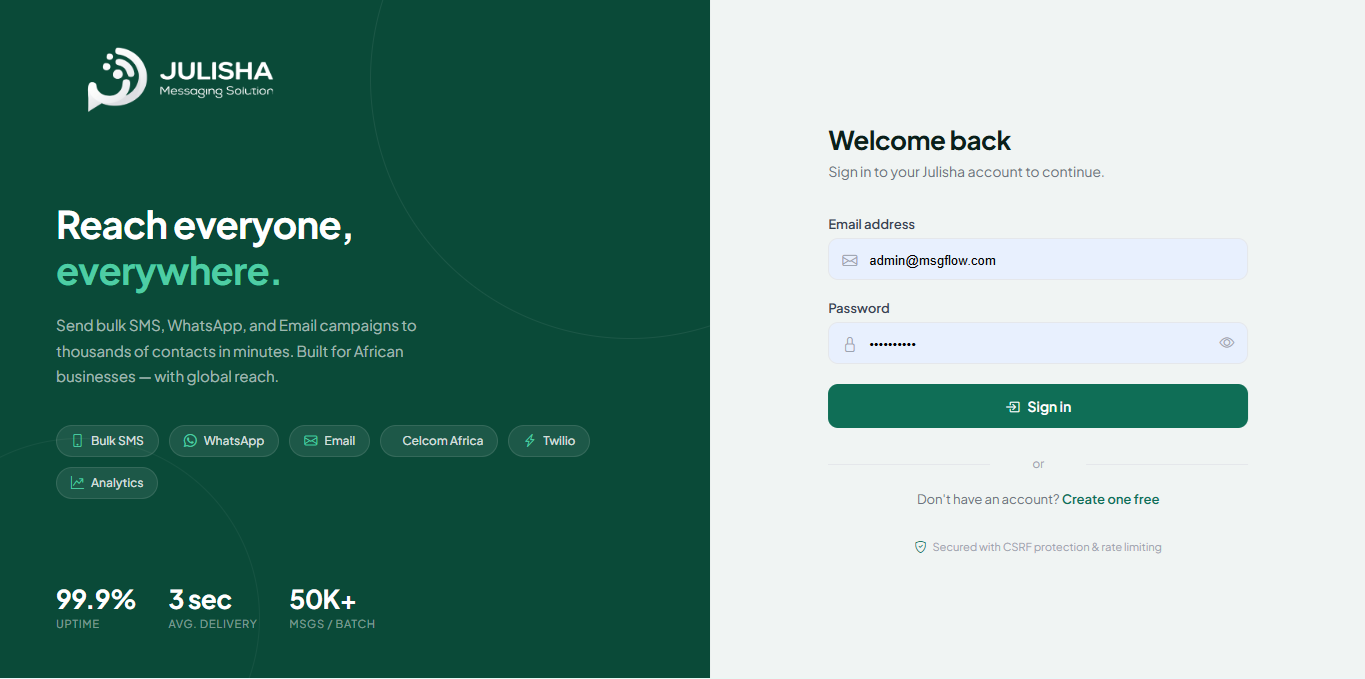Click the envelope icon in email field

[850, 260]
